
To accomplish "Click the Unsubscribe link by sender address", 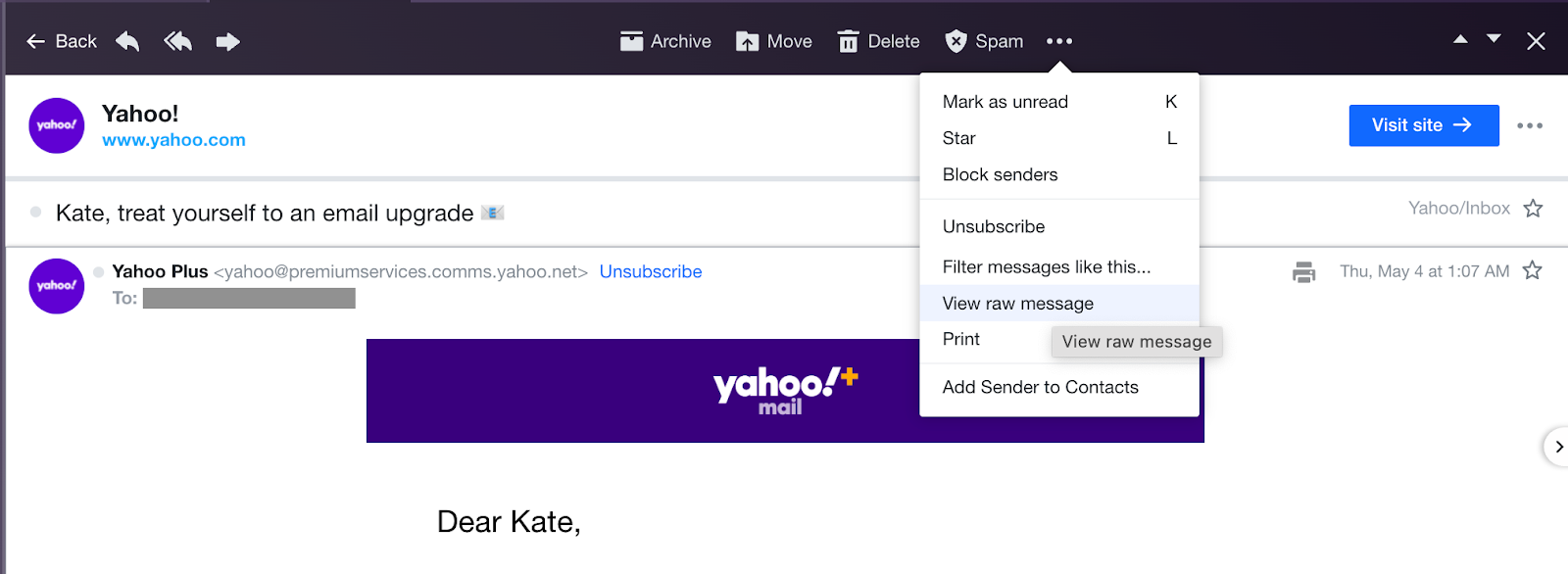I will tap(651, 271).
